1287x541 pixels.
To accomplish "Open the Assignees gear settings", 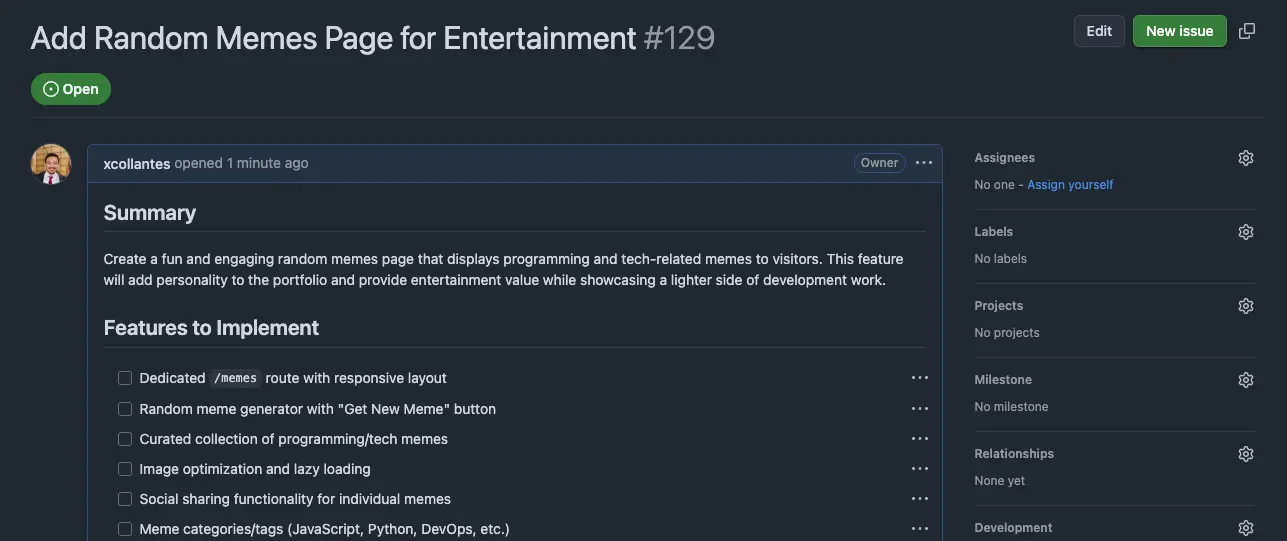I will click(x=1245, y=158).
